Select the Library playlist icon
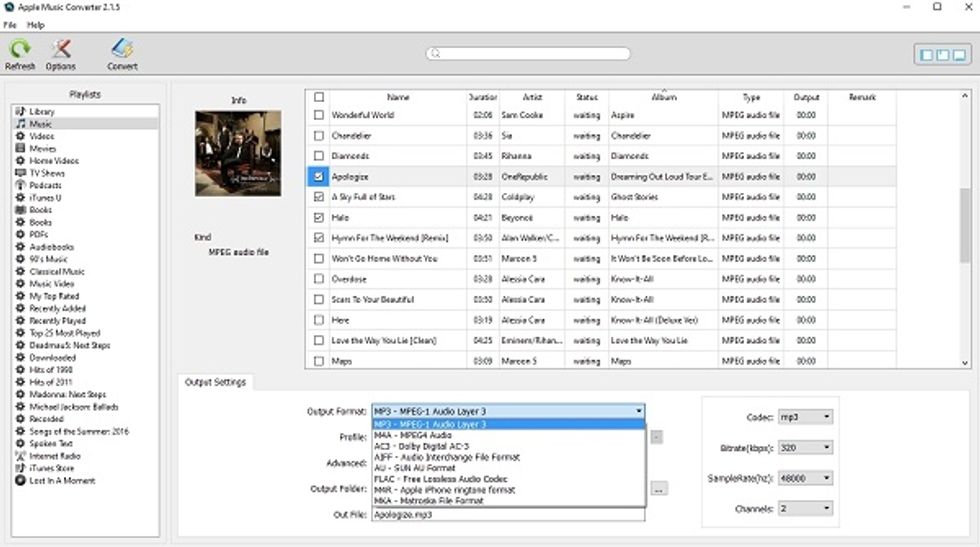Viewport: 980px width, 547px height. pyautogui.click(x=21, y=111)
